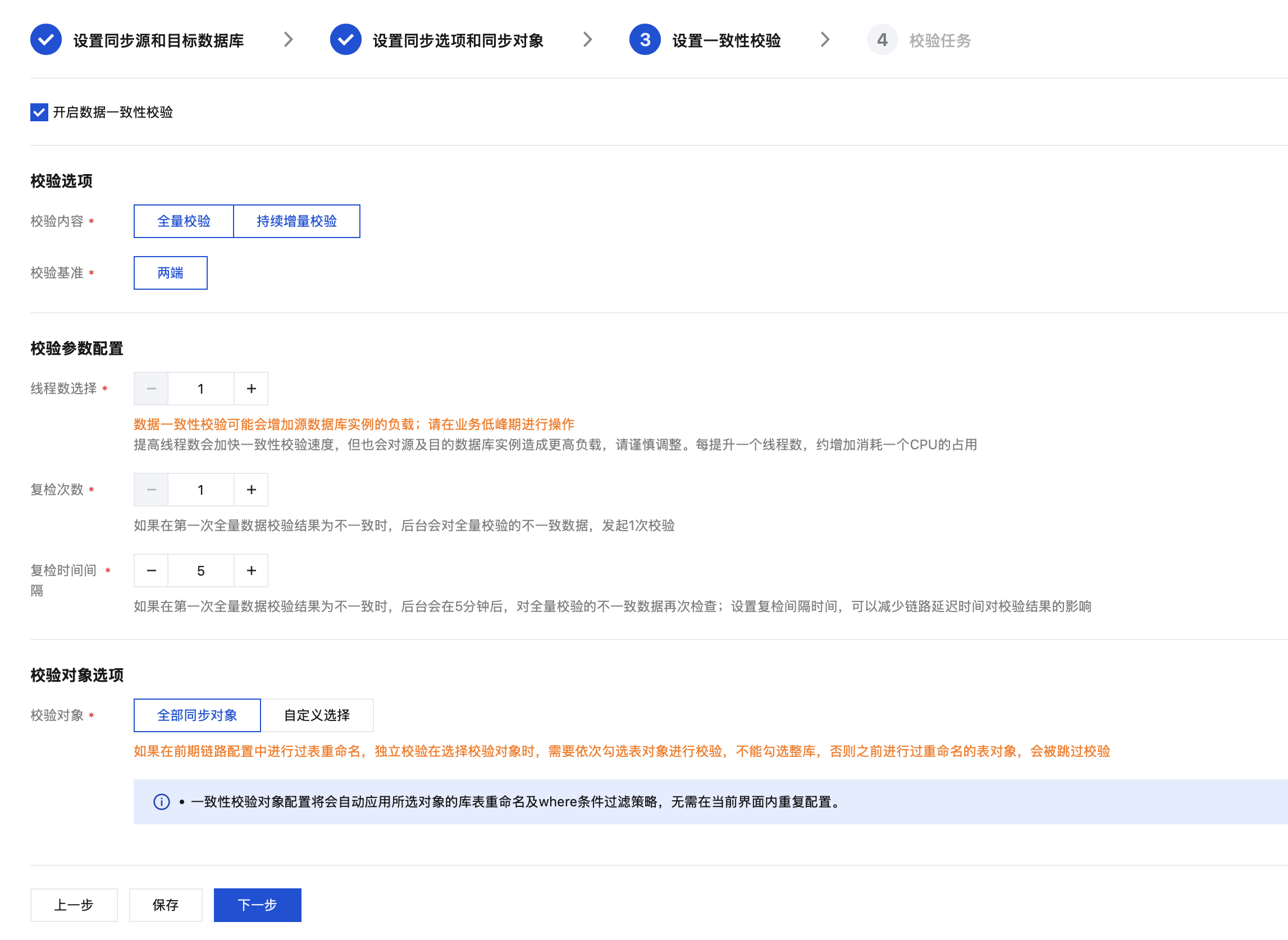Increase 复检时间间隔 with plus button
This screenshot has width=1288, height=940.
251,571
